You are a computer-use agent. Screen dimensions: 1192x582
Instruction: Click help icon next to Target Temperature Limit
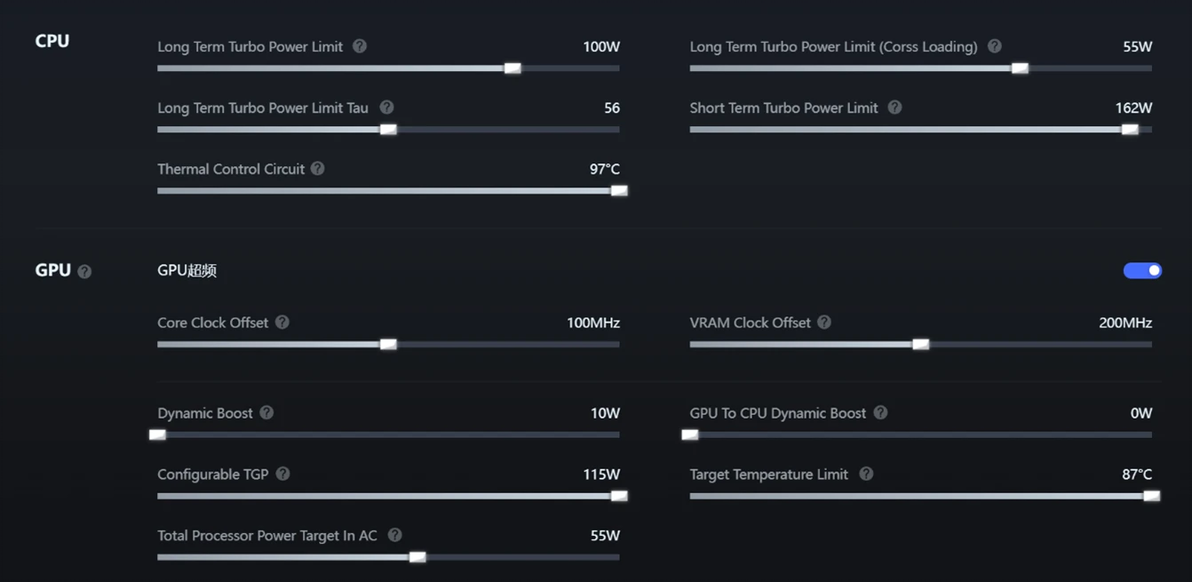[866, 474]
